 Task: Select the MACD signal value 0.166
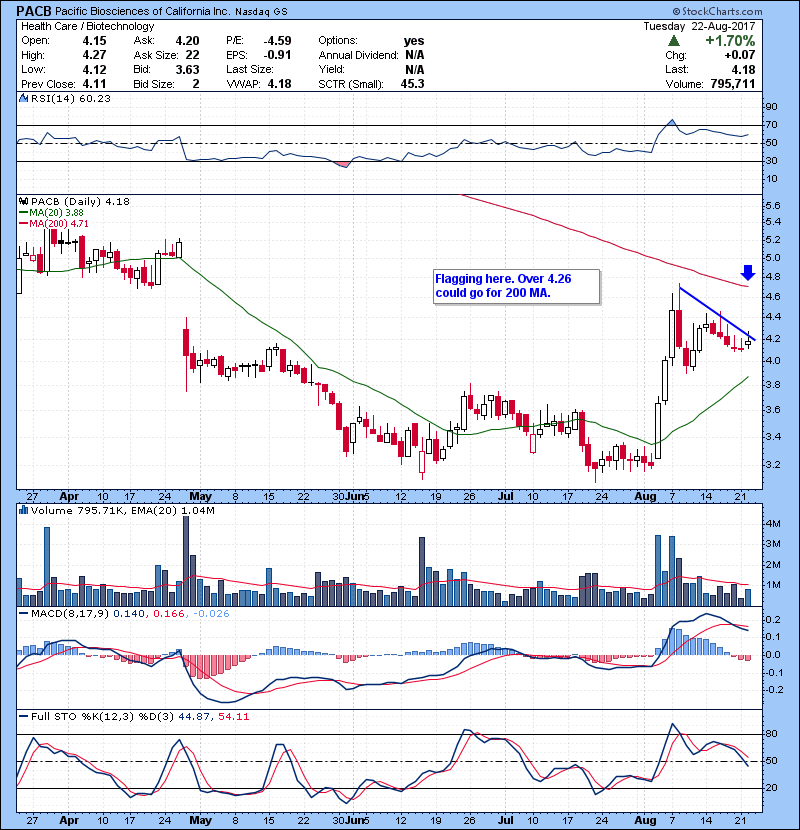click(169, 614)
